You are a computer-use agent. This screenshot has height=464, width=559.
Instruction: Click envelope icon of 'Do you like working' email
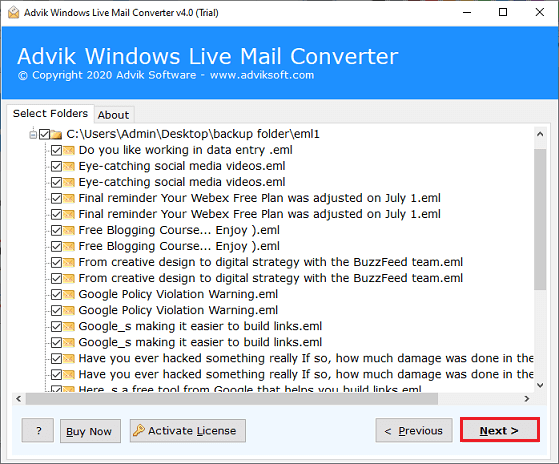point(69,150)
